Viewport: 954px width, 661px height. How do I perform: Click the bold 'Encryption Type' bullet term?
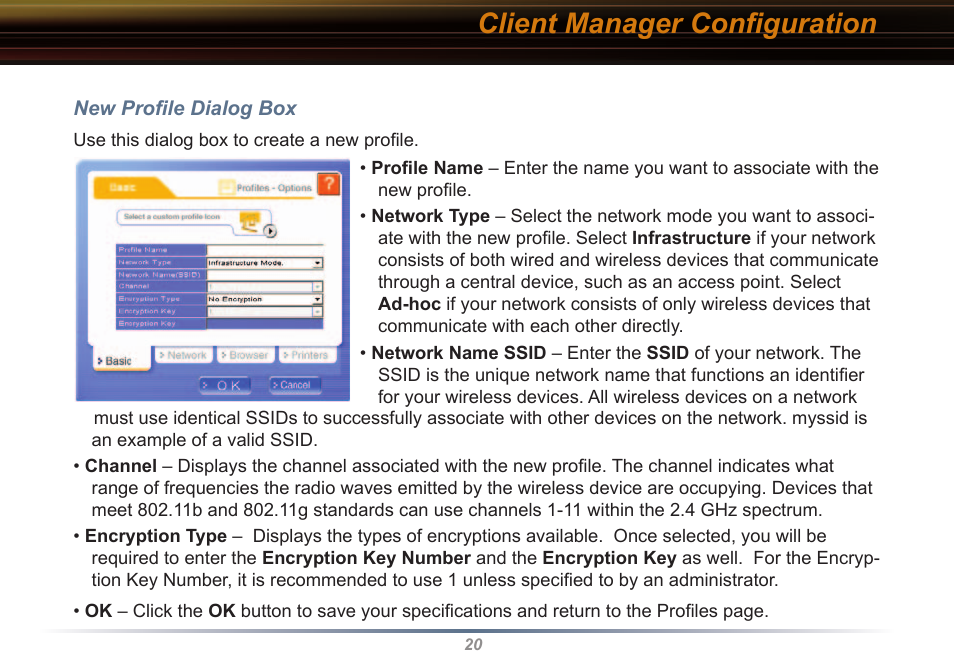coord(156,536)
